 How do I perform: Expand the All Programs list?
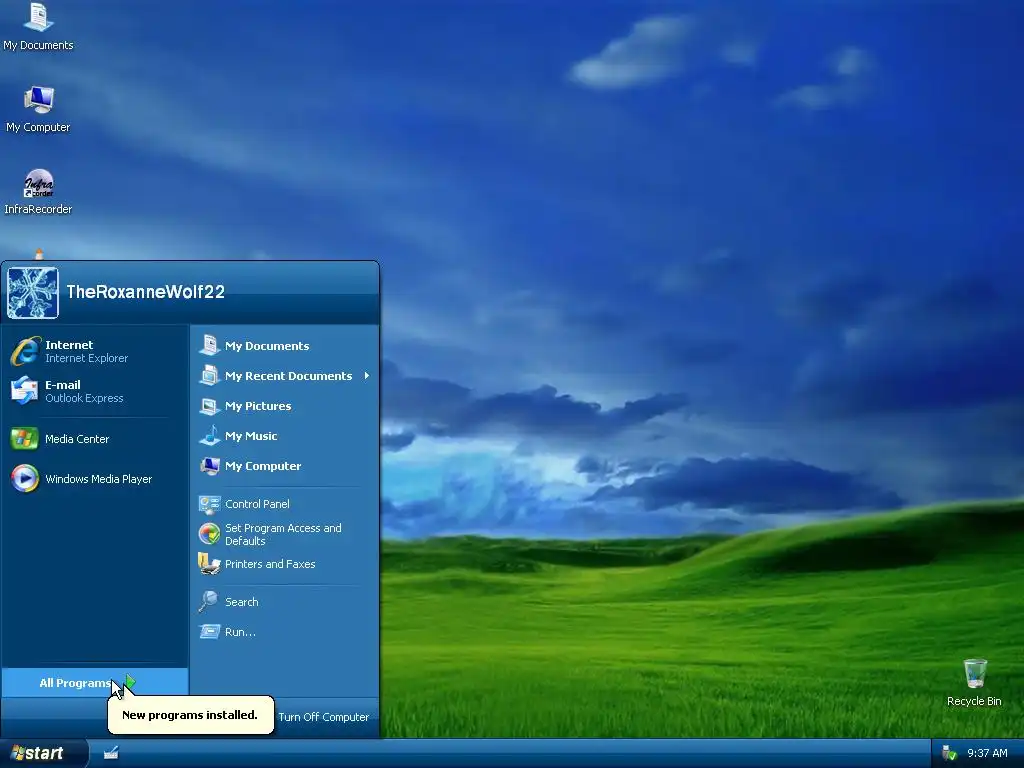click(x=95, y=682)
